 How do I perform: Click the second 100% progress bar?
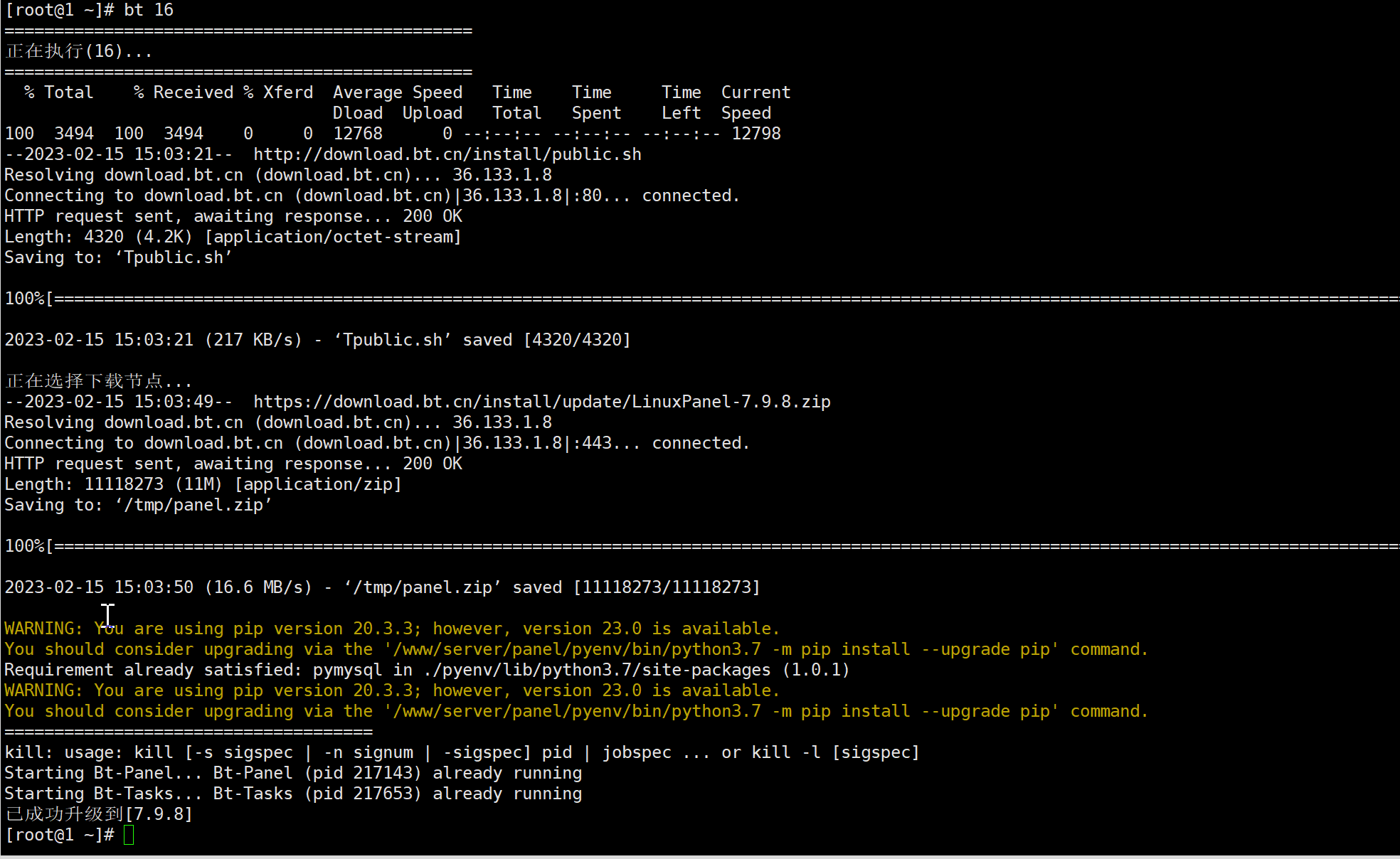(x=701, y=546)
